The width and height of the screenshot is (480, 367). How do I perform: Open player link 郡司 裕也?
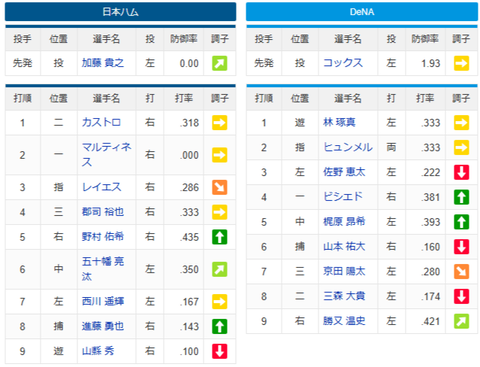coord(103,212)
